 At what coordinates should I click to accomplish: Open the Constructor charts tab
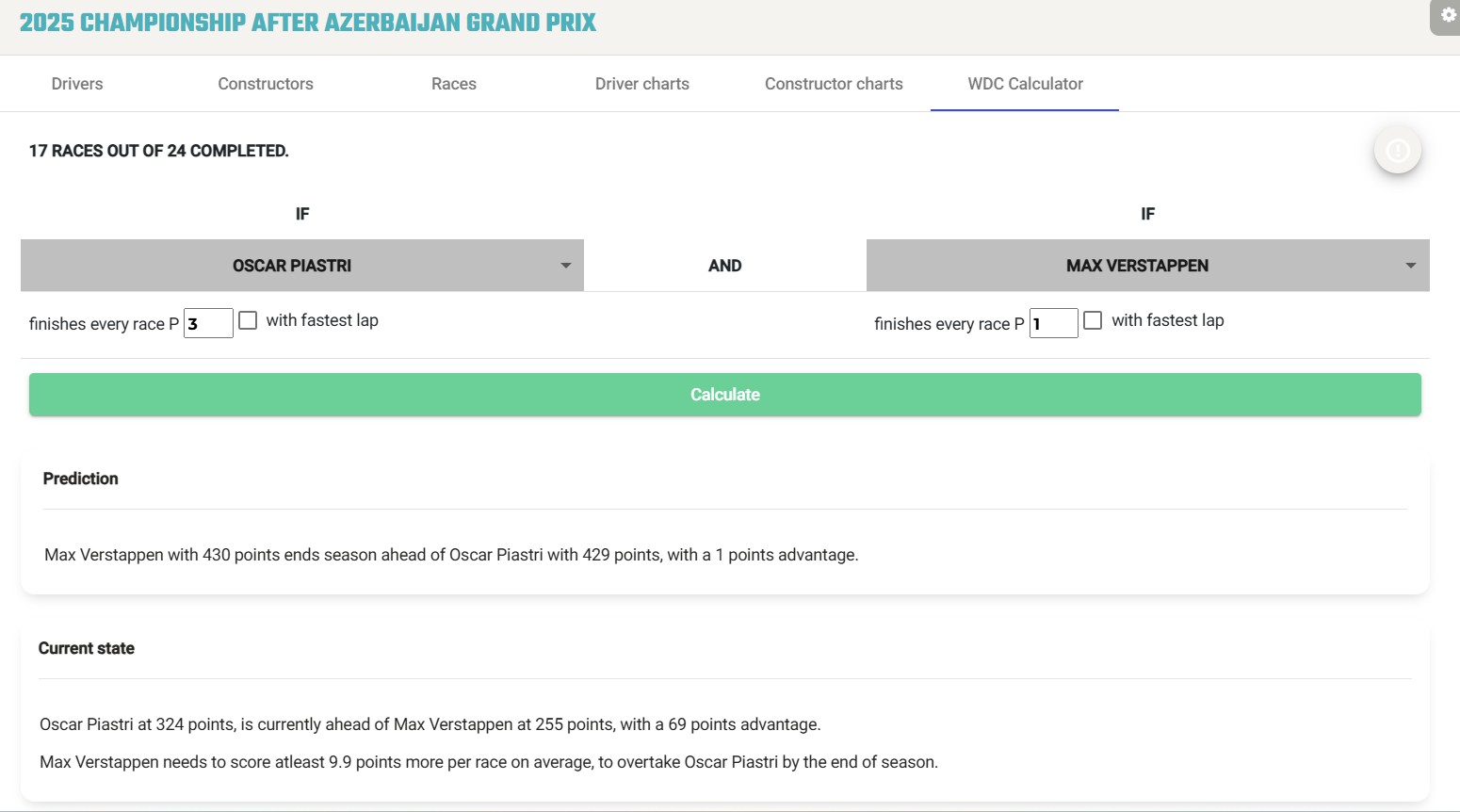coord(834,84)
